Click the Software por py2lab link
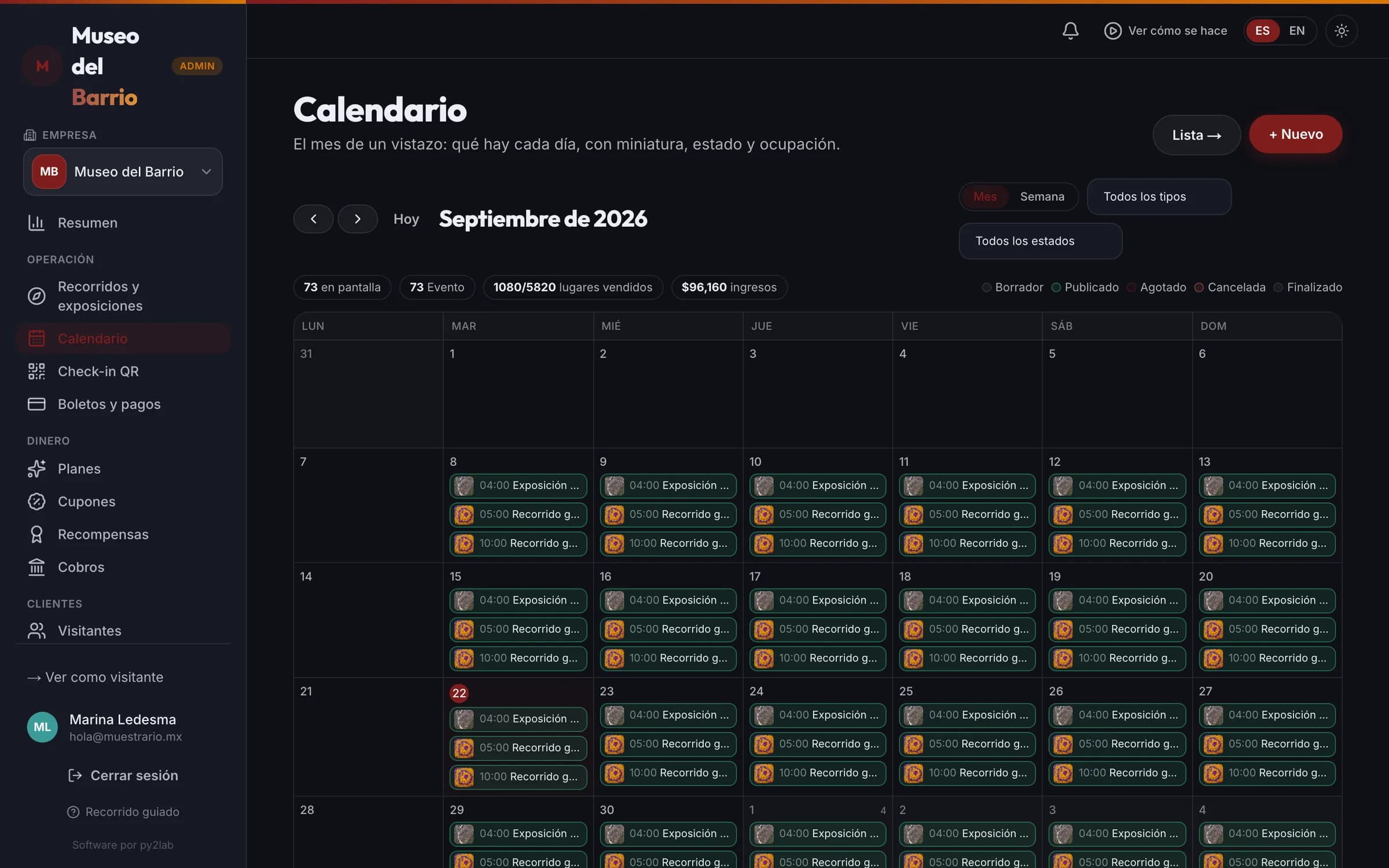Viewport: 1389px width, 868px height. (123, 845)
